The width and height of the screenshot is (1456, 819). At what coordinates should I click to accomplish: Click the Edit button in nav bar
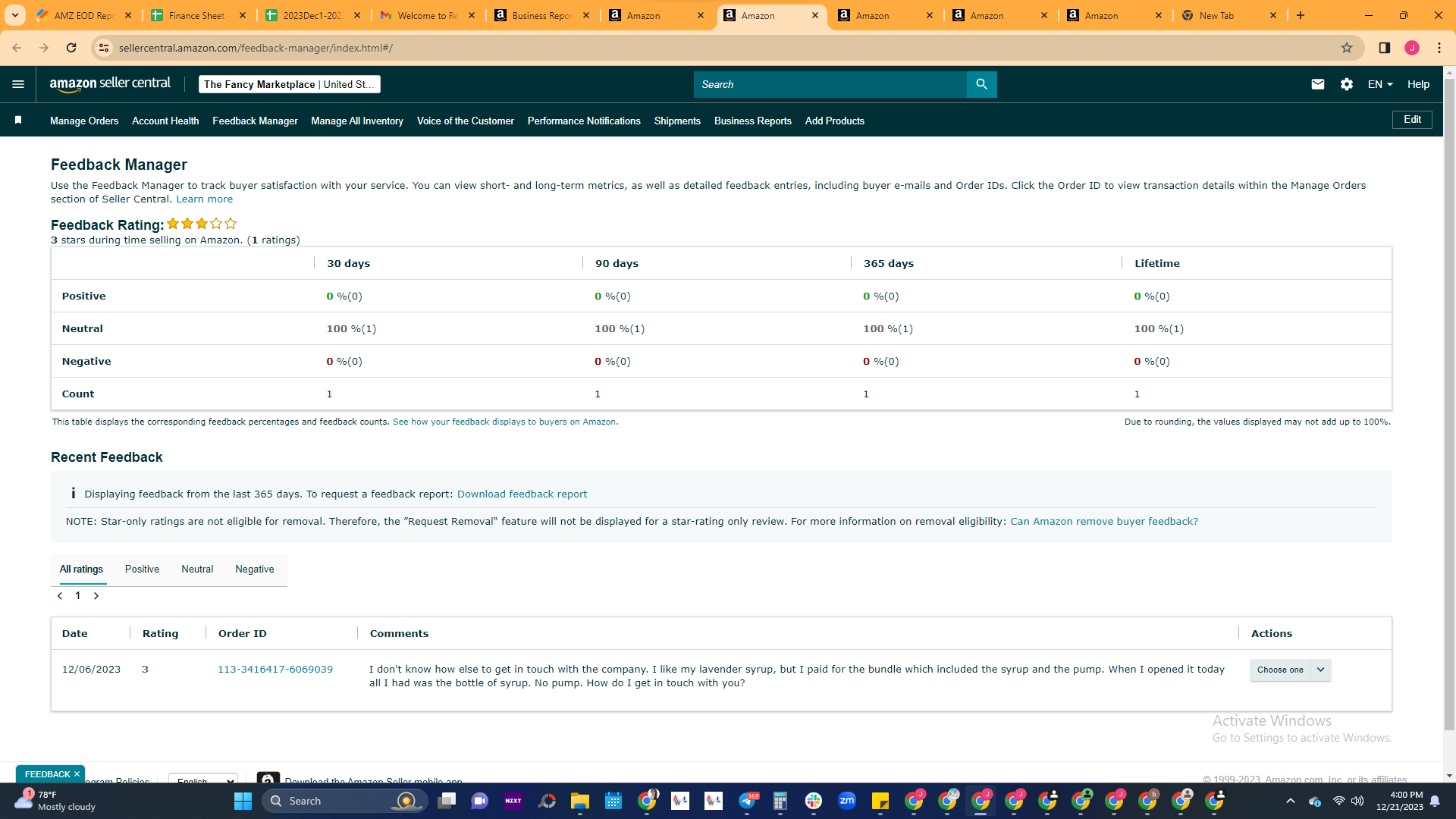tap(1412, 120)
